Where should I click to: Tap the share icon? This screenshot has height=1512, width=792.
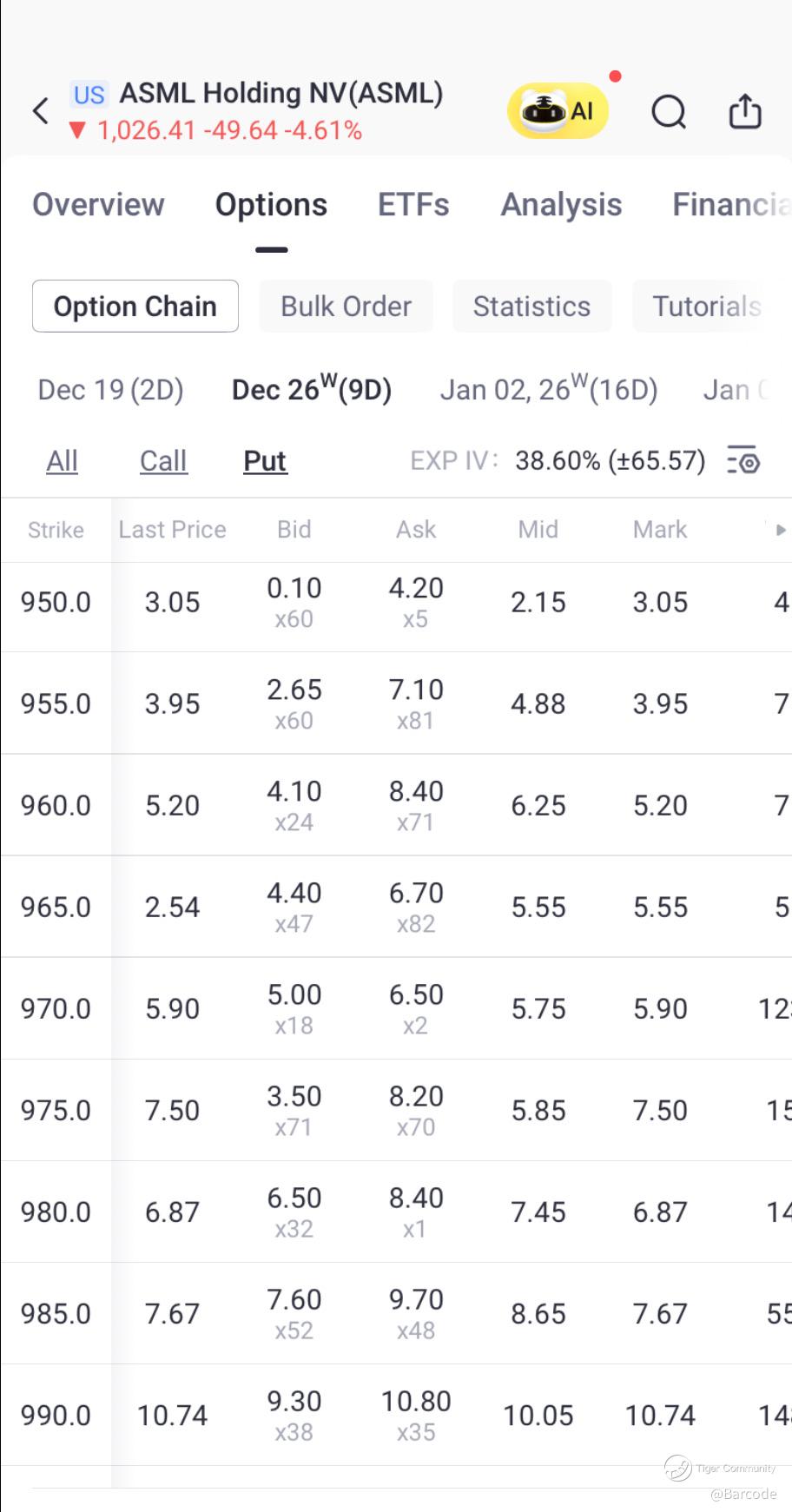(745, 112)
